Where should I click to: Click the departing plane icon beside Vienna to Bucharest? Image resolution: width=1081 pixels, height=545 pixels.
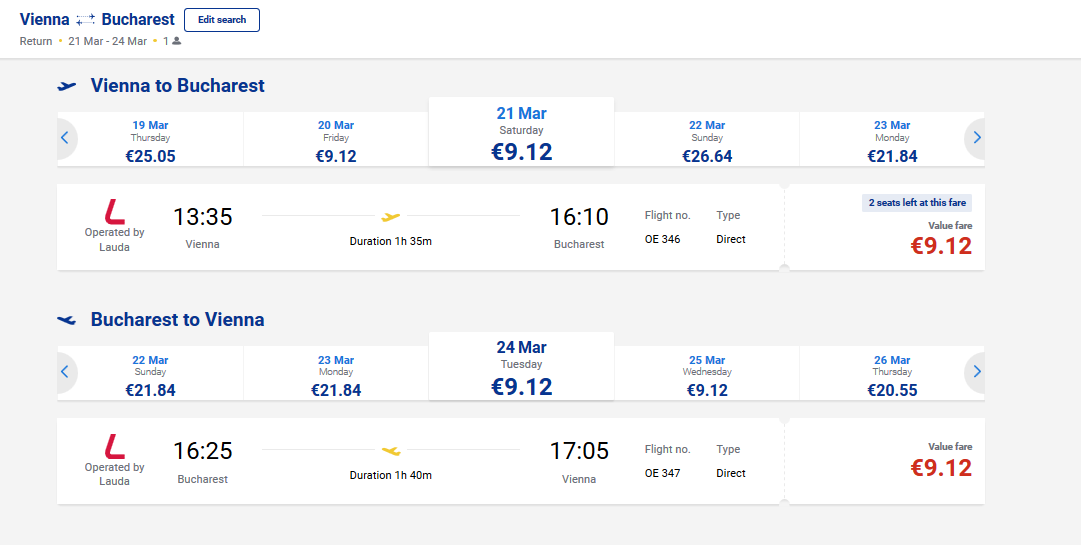pyautogui.click(x=67, y=86)
